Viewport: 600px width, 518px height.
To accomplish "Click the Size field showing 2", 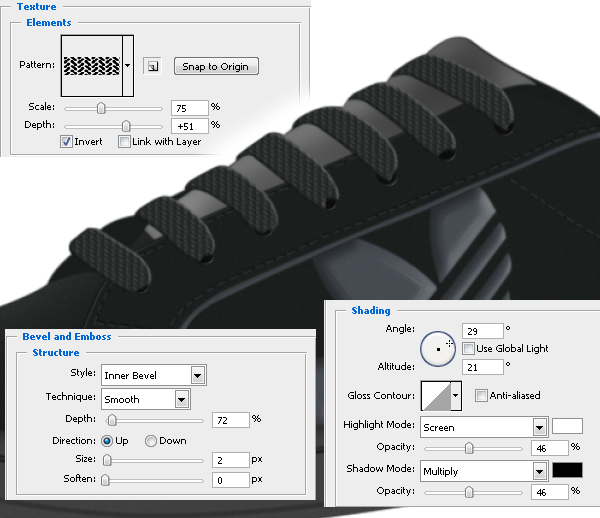I will [x=231, y=460].
